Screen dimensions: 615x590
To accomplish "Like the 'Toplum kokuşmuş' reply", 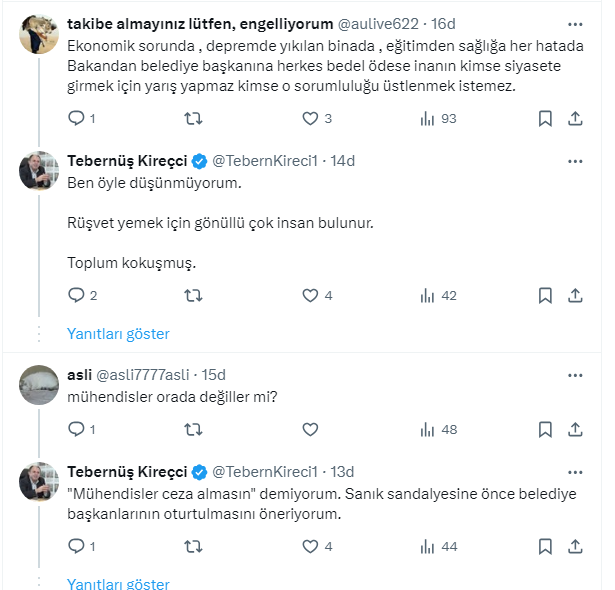I will [x=310, y=295].
